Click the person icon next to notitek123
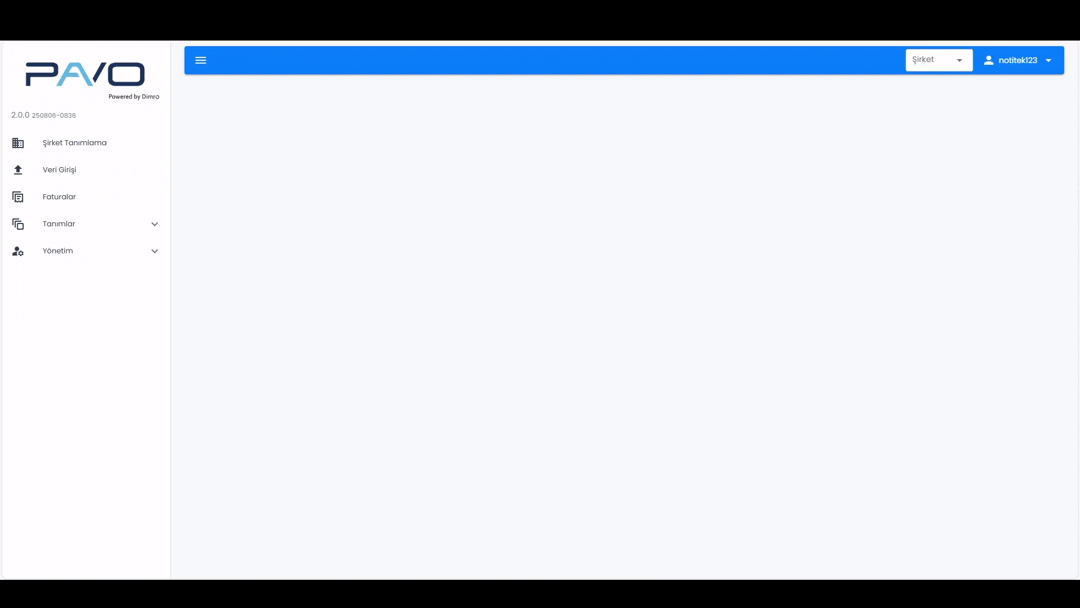Screen dimensions: 1080x608 click(988, 60)
